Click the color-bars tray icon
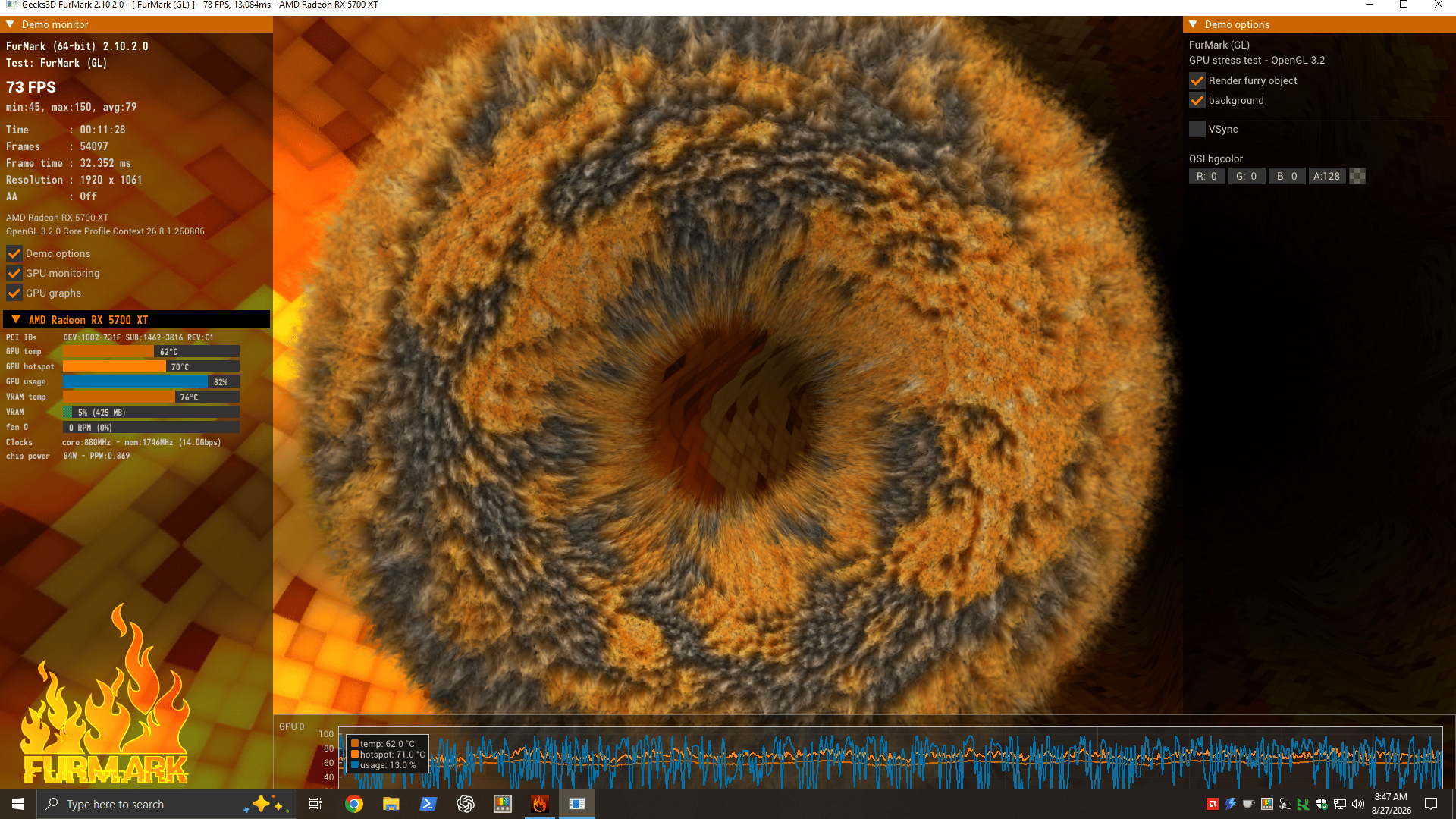Screen dimensions: 1456x819 pyautogui.click(x=1266, y=804)
